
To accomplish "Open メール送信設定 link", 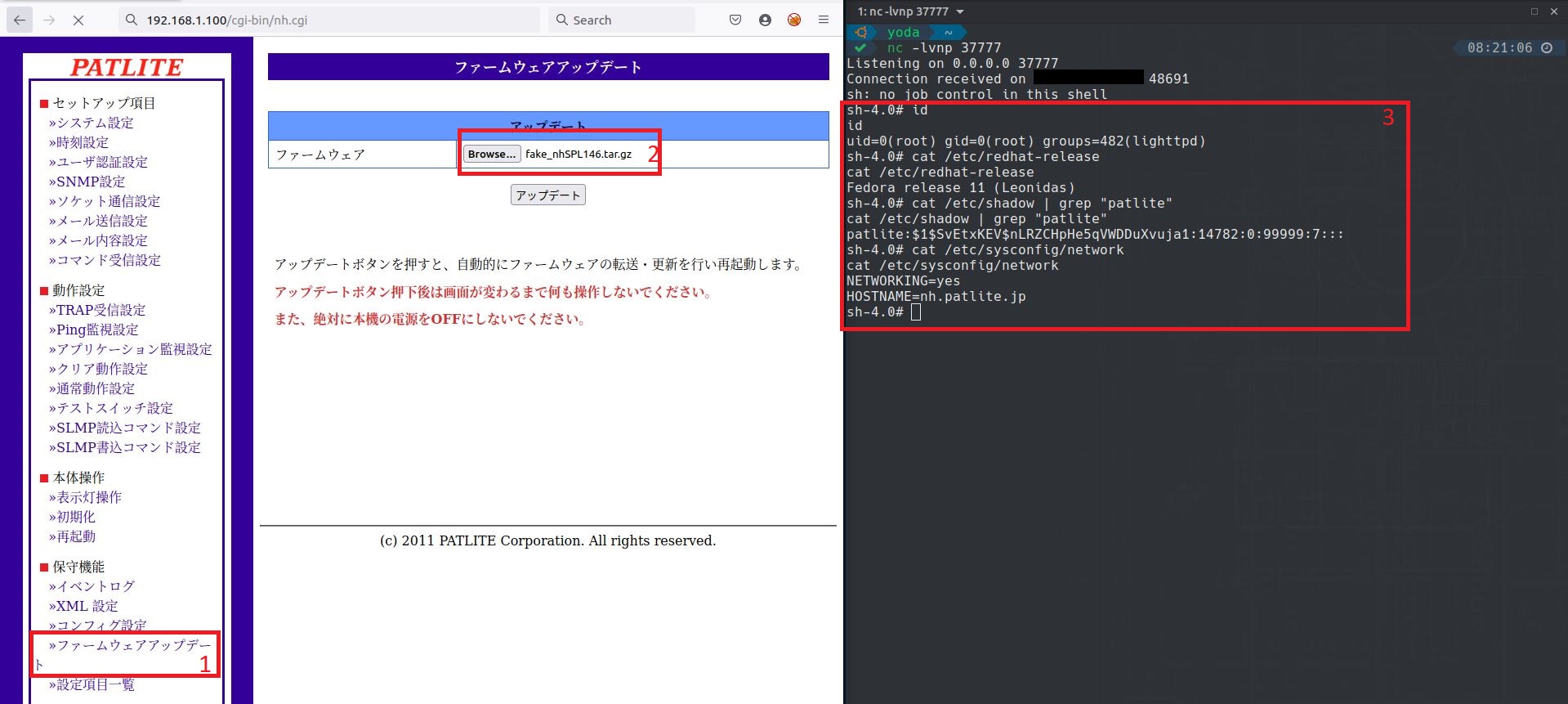I will click(x=98, y=221).
